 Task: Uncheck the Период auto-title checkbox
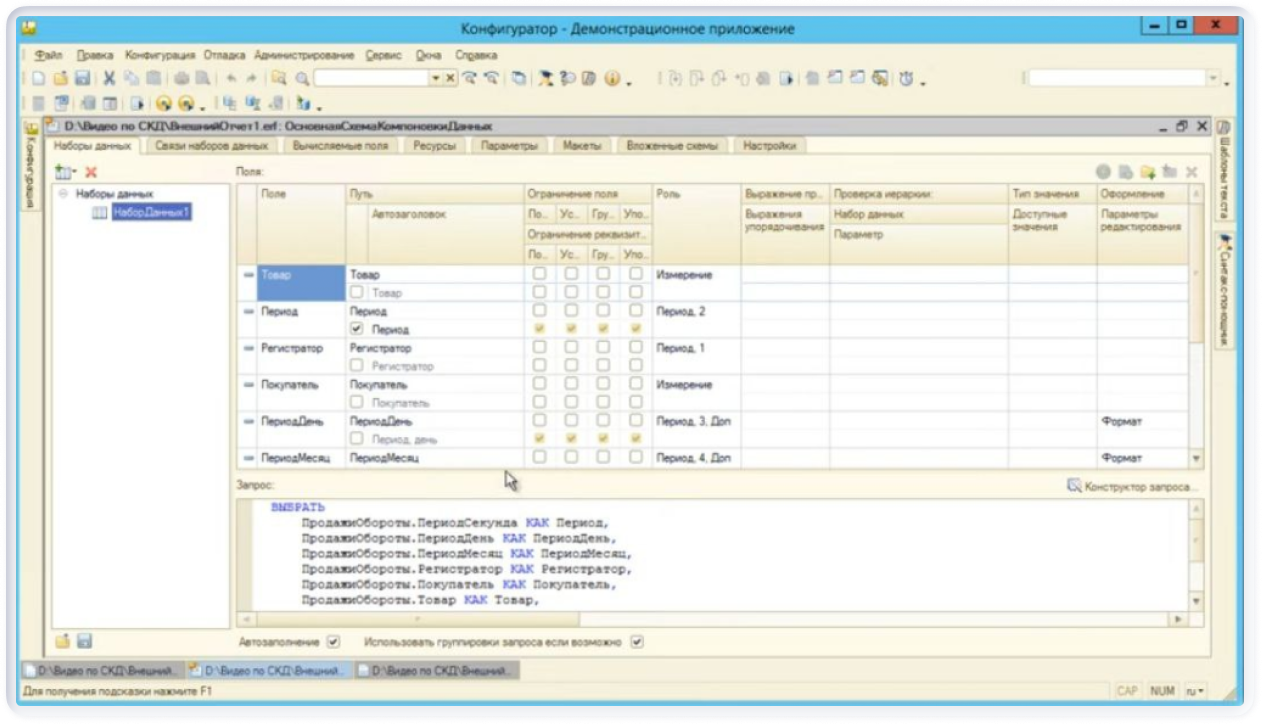click(x=357, y=329)
